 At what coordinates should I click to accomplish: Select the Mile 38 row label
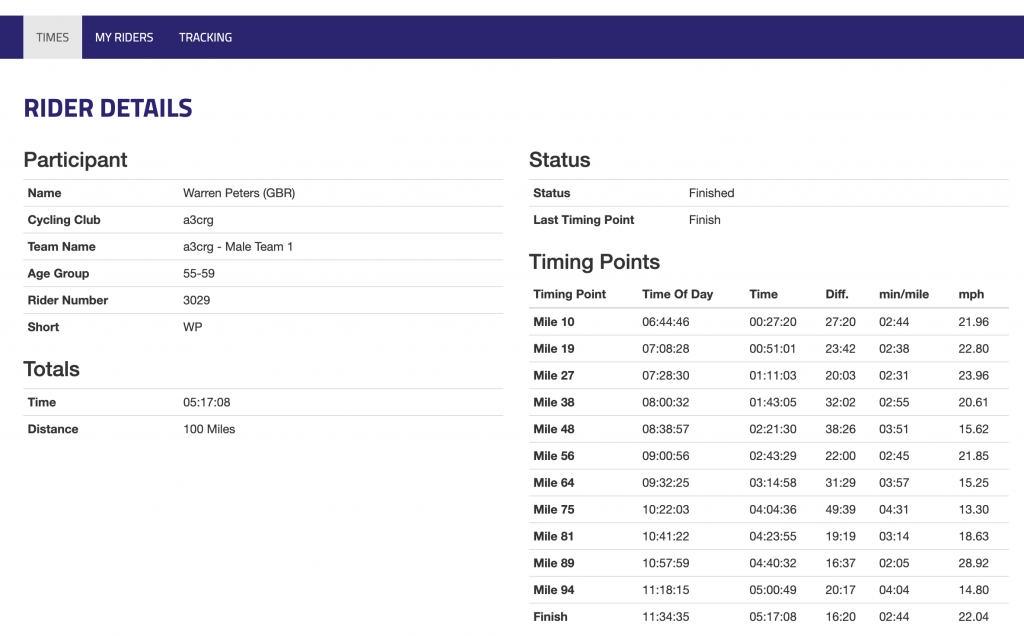point(554,402)
